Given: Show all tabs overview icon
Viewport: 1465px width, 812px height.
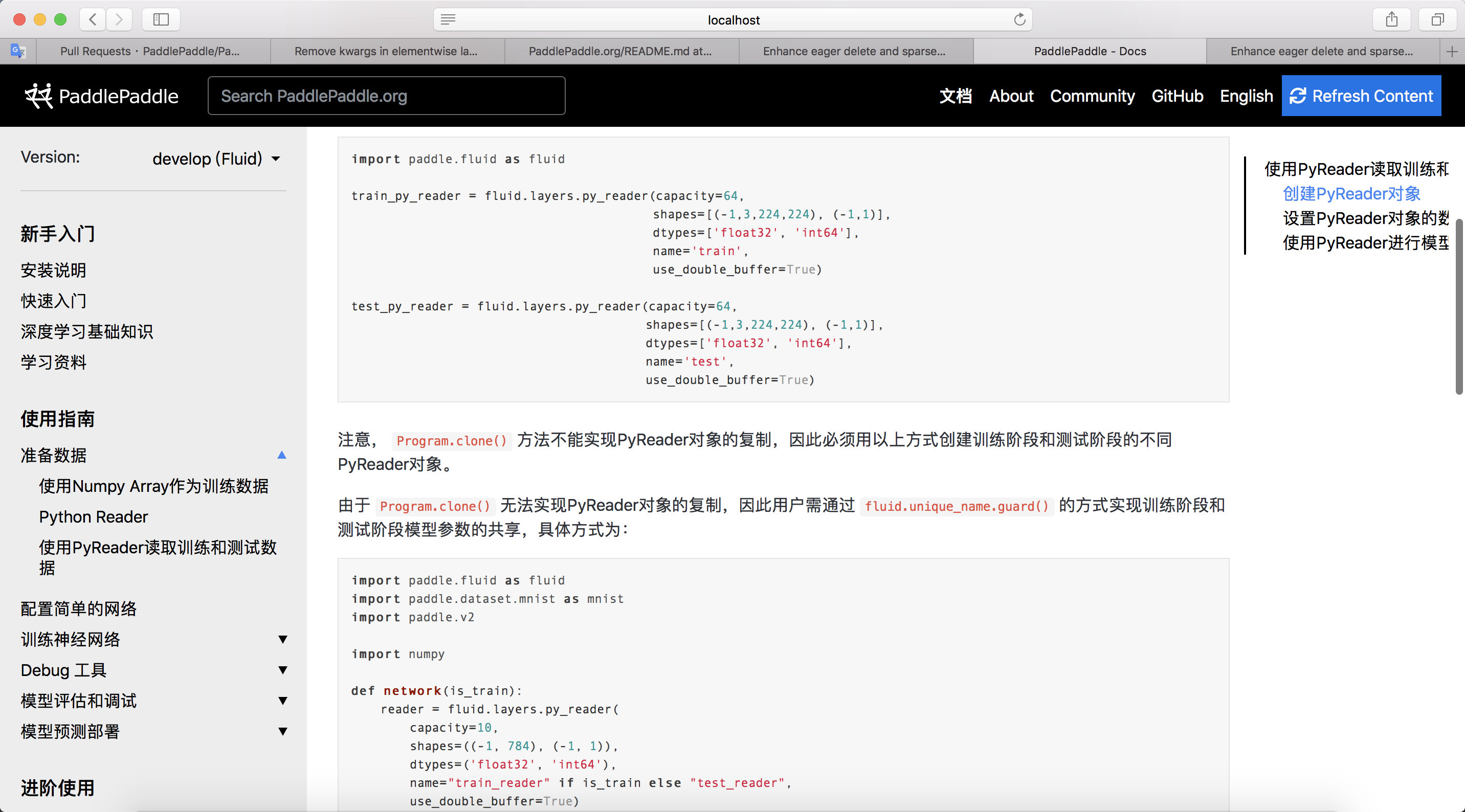Looking at the screenshot, I should [1438, 19].
